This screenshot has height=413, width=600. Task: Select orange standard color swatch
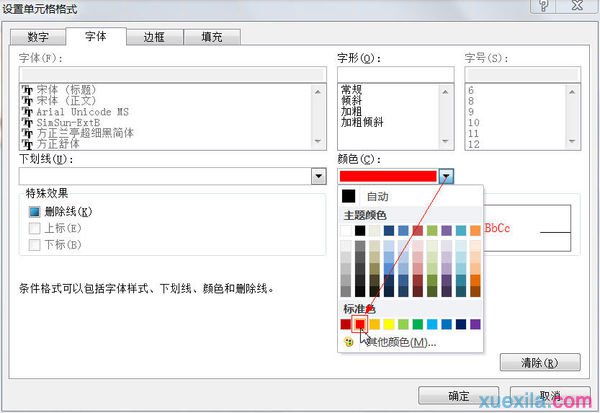tap(375, 324)
